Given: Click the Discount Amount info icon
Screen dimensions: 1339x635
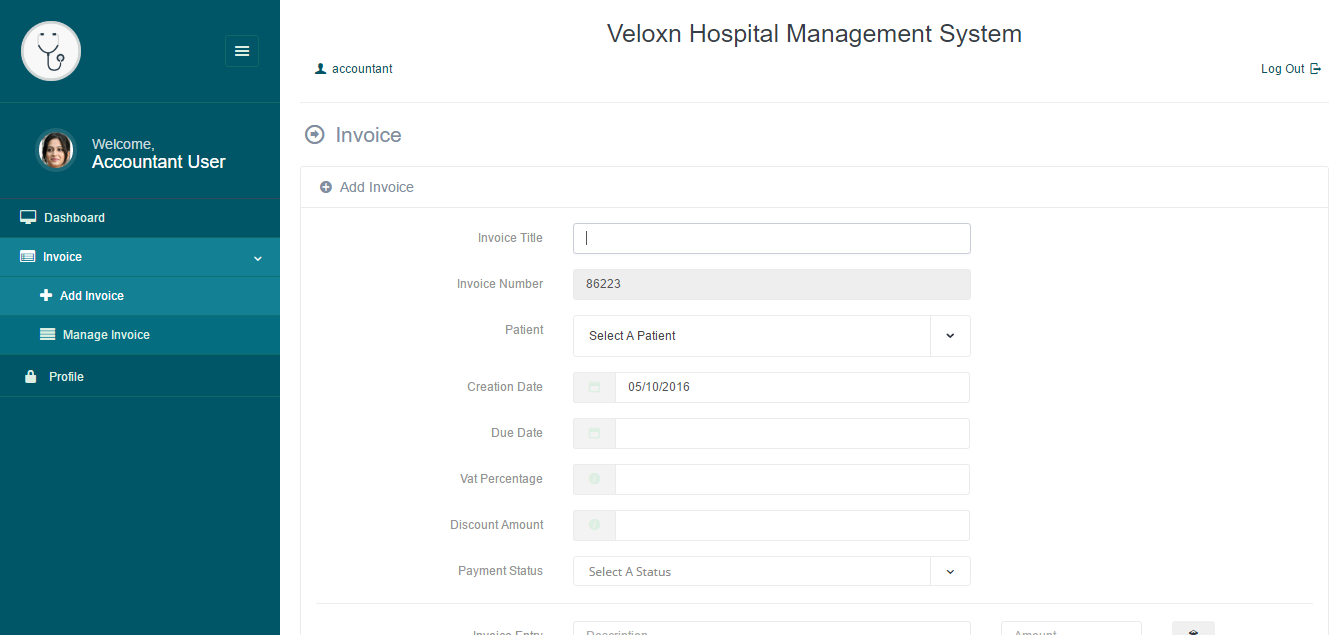Looking at the screenshot, I should pos(594,525).
